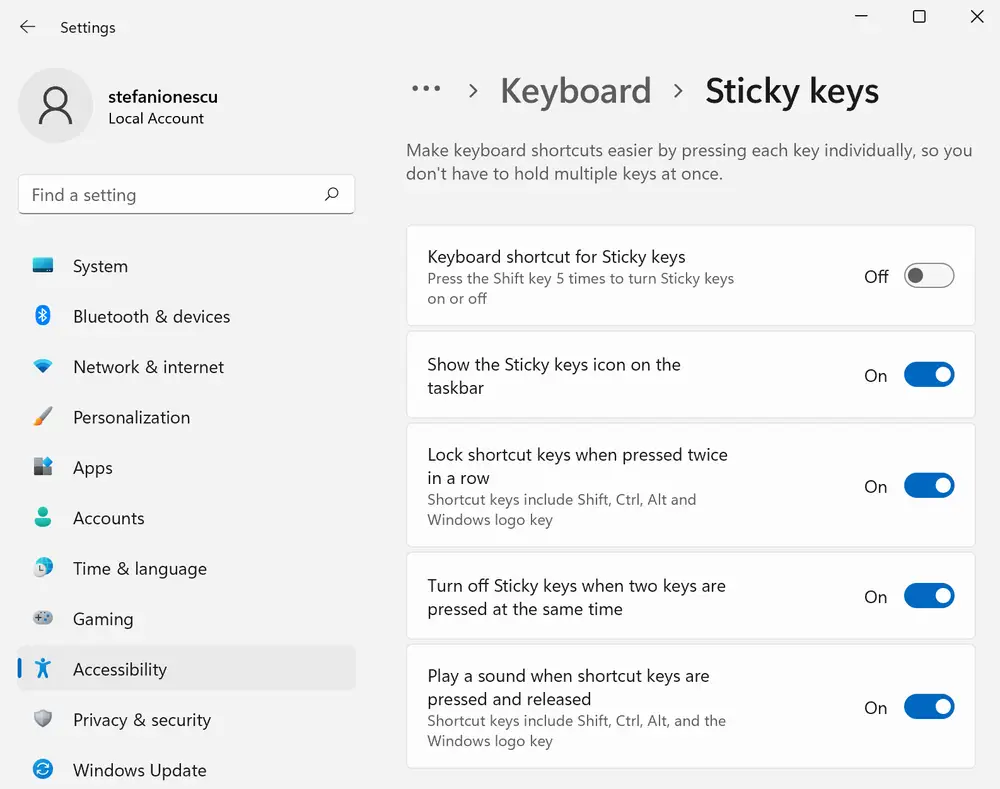Turn off the Sticky keys taskbar icon
The height and width of the screenshot is (789, 1000).
[x=929, y=375]
